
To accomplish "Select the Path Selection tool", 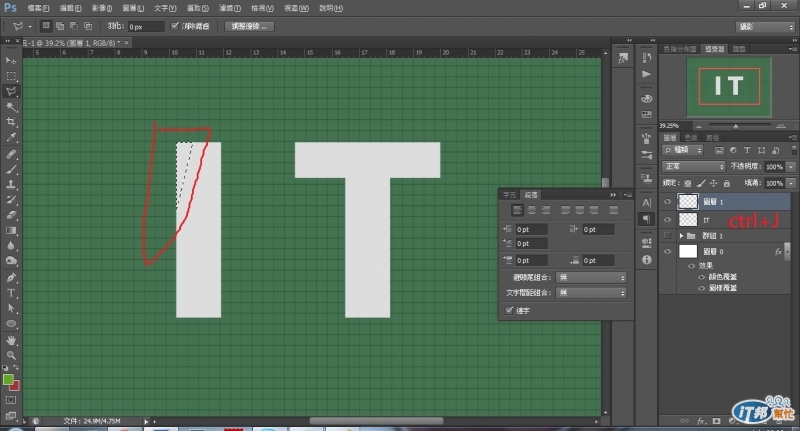I will [11, 309].
